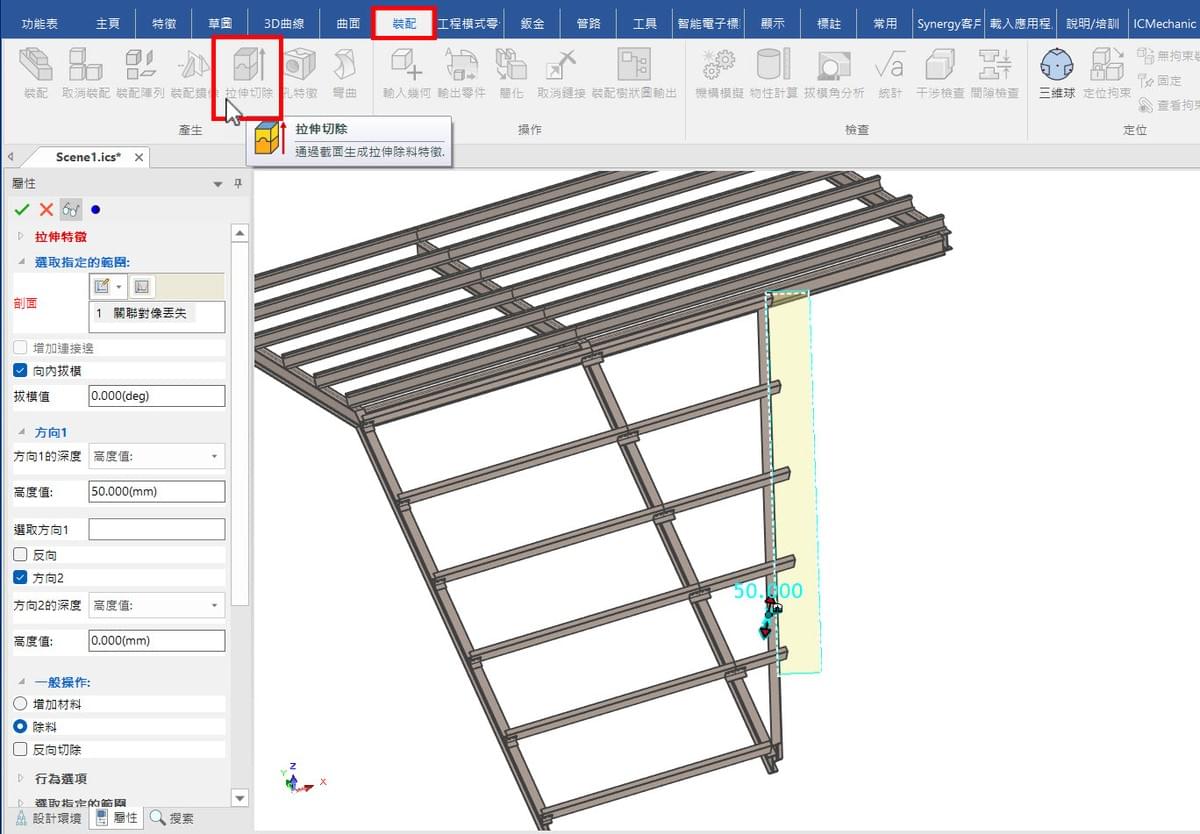
Task: Select the 三維球 TriBall tool
Action: click(1057, 66)
